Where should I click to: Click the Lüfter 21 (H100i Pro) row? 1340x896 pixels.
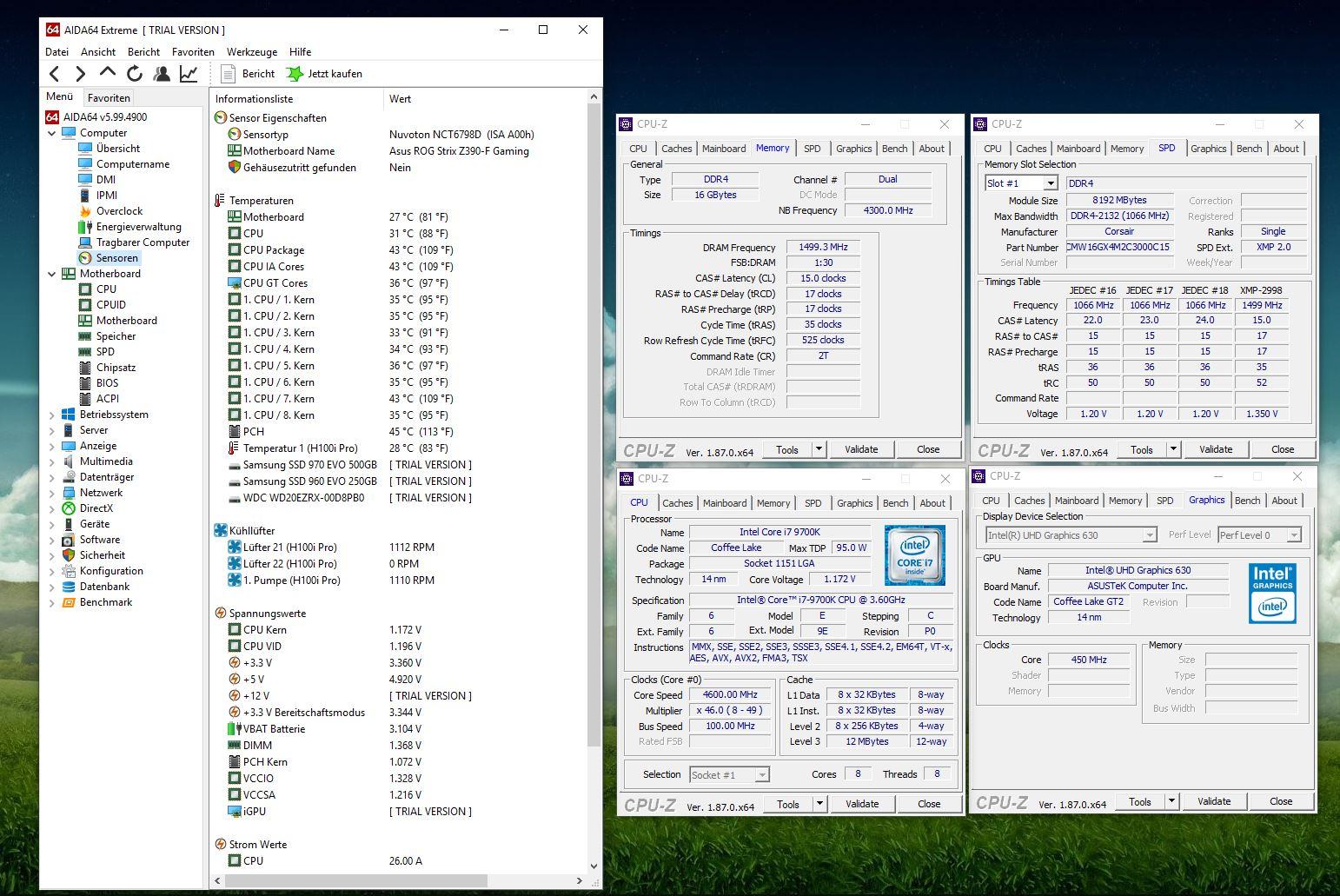399,548
